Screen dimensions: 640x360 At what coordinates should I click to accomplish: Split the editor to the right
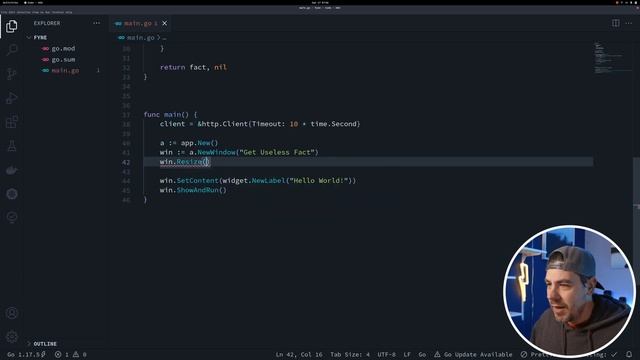tap(616, 23)
